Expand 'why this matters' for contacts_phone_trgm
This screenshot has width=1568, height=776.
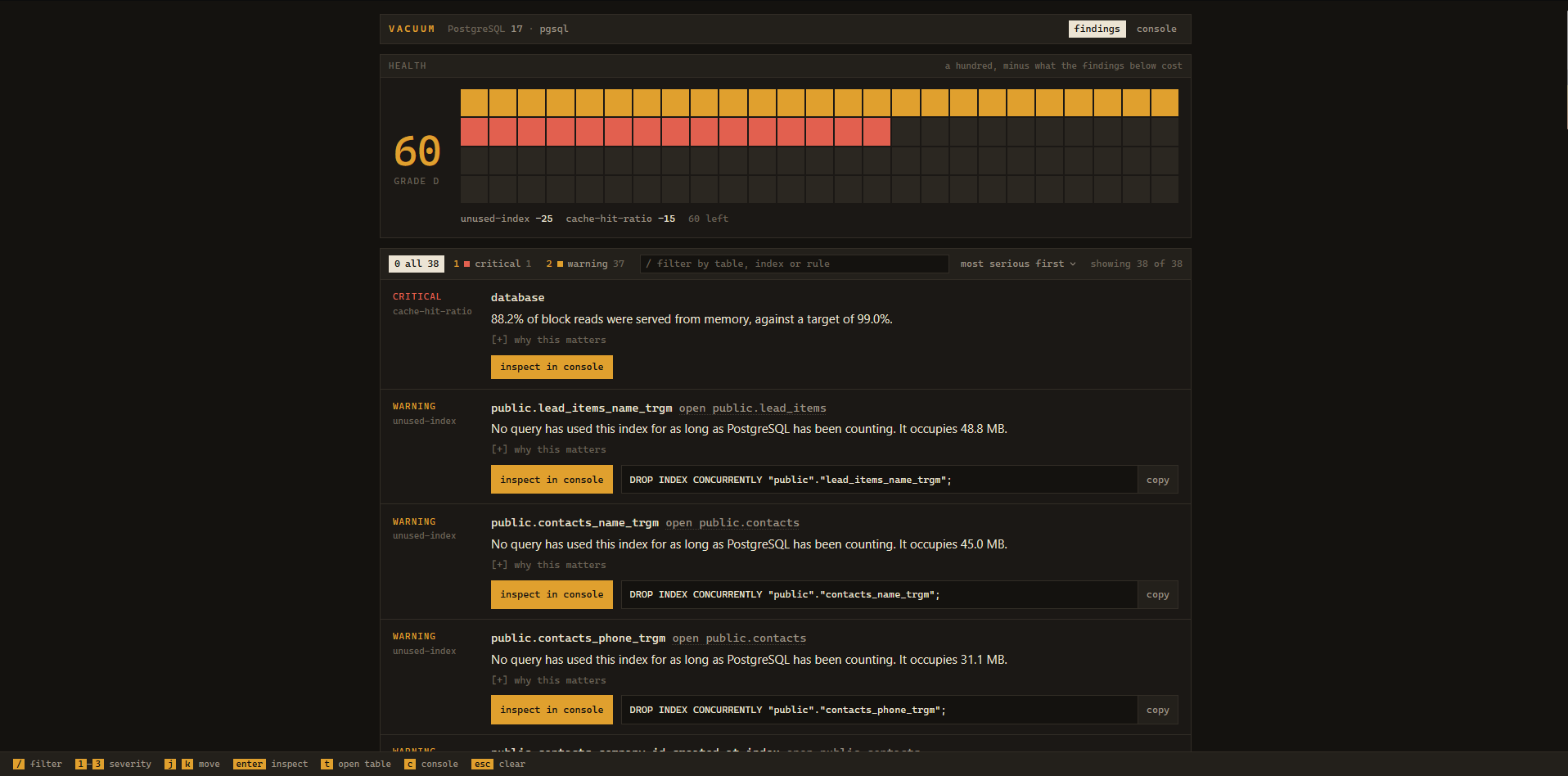click(x=548, y=680)
